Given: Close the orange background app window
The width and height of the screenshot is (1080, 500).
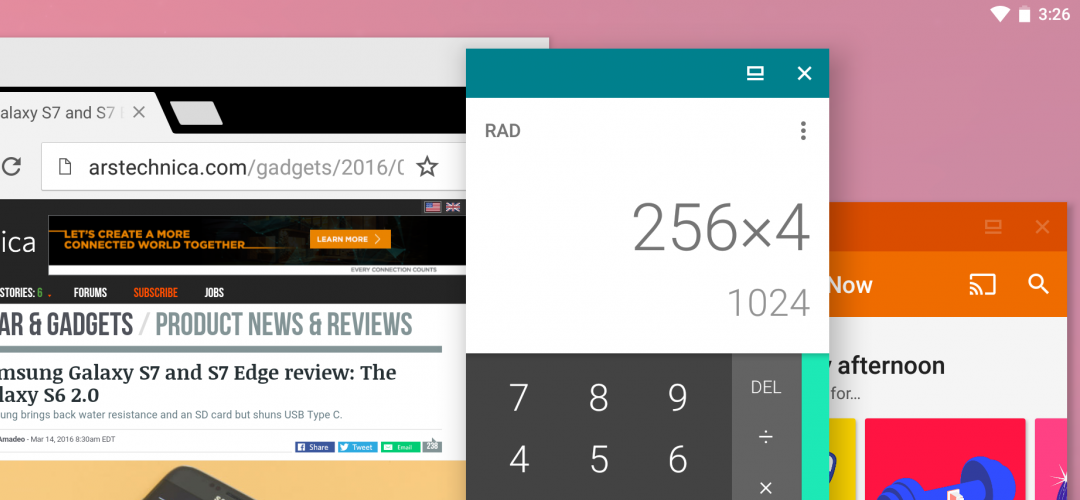Looking at the screenshot, I should tap(1042, 227).
